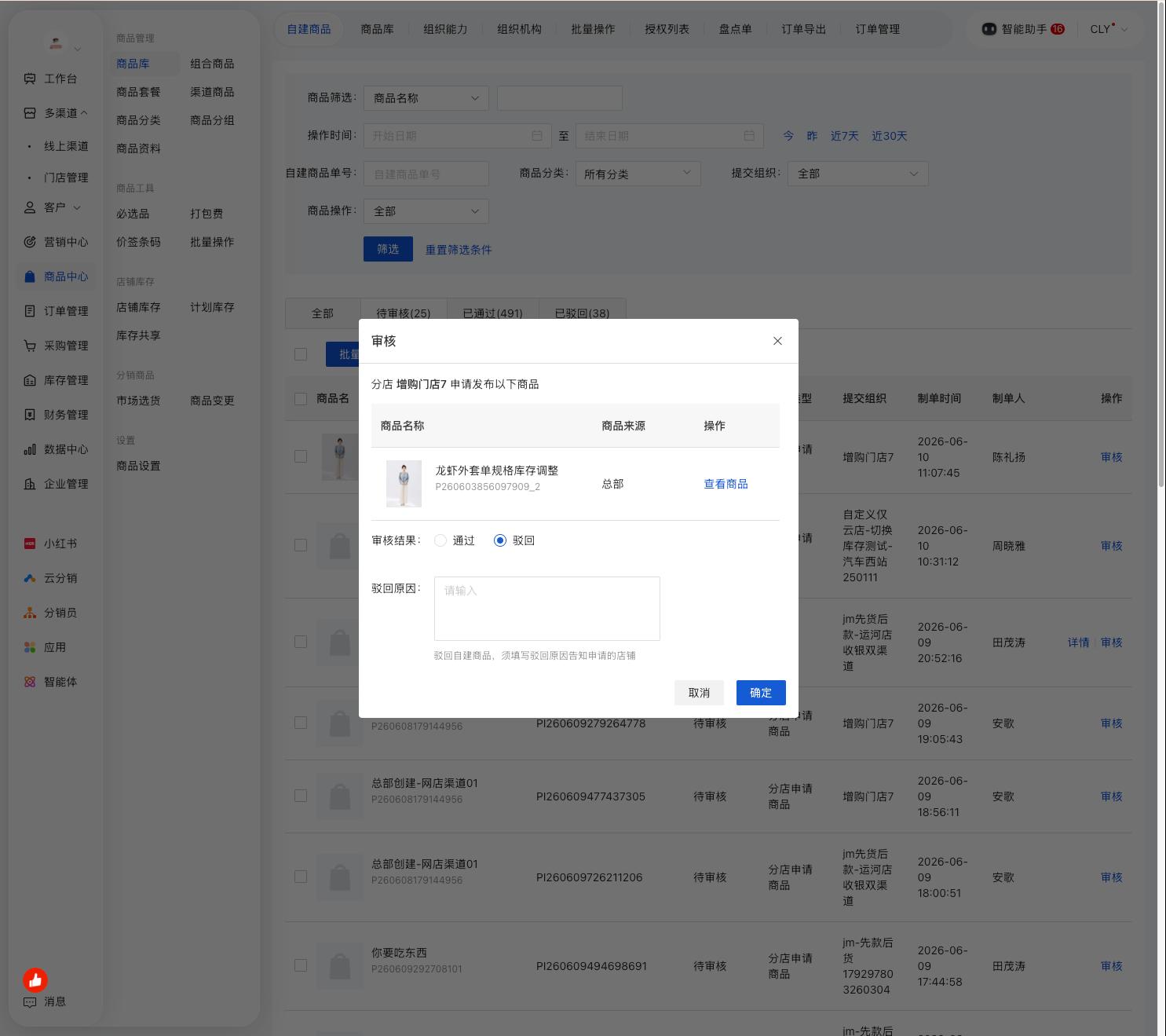Open the 采购管理 cart icon
Screen dimensions: 1166x1036
(30, 346)
